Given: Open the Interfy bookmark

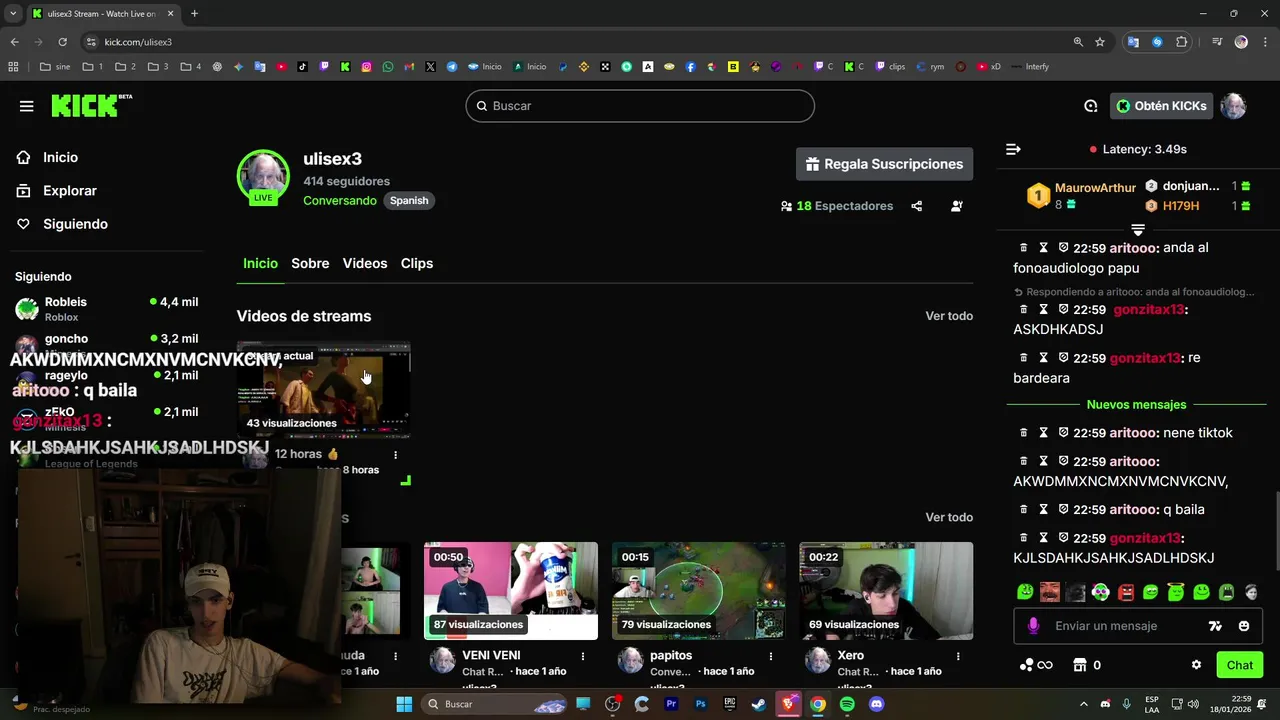Looking at the screenshot, I should click(1030, 67).
